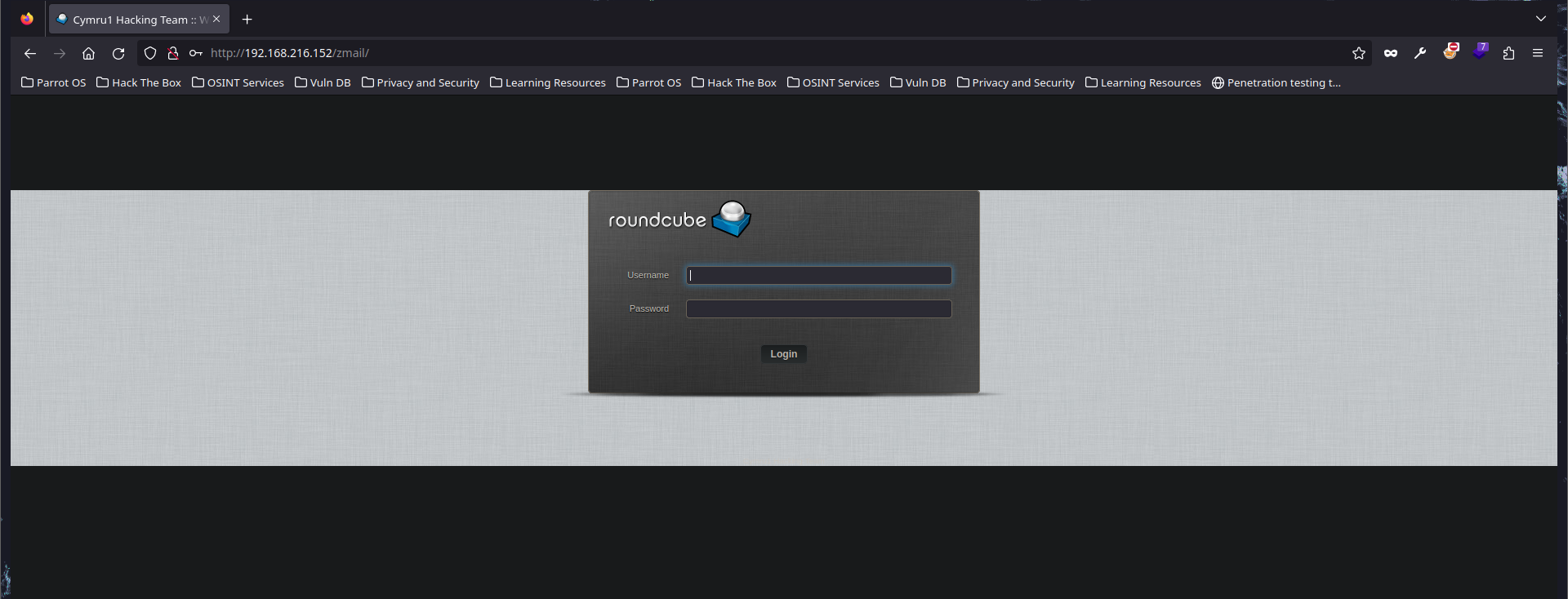Image resolution: width=1568 pixels, height=599 pixels.
Task: Expand the list all tabs chevron
Action: point(1541,19)
